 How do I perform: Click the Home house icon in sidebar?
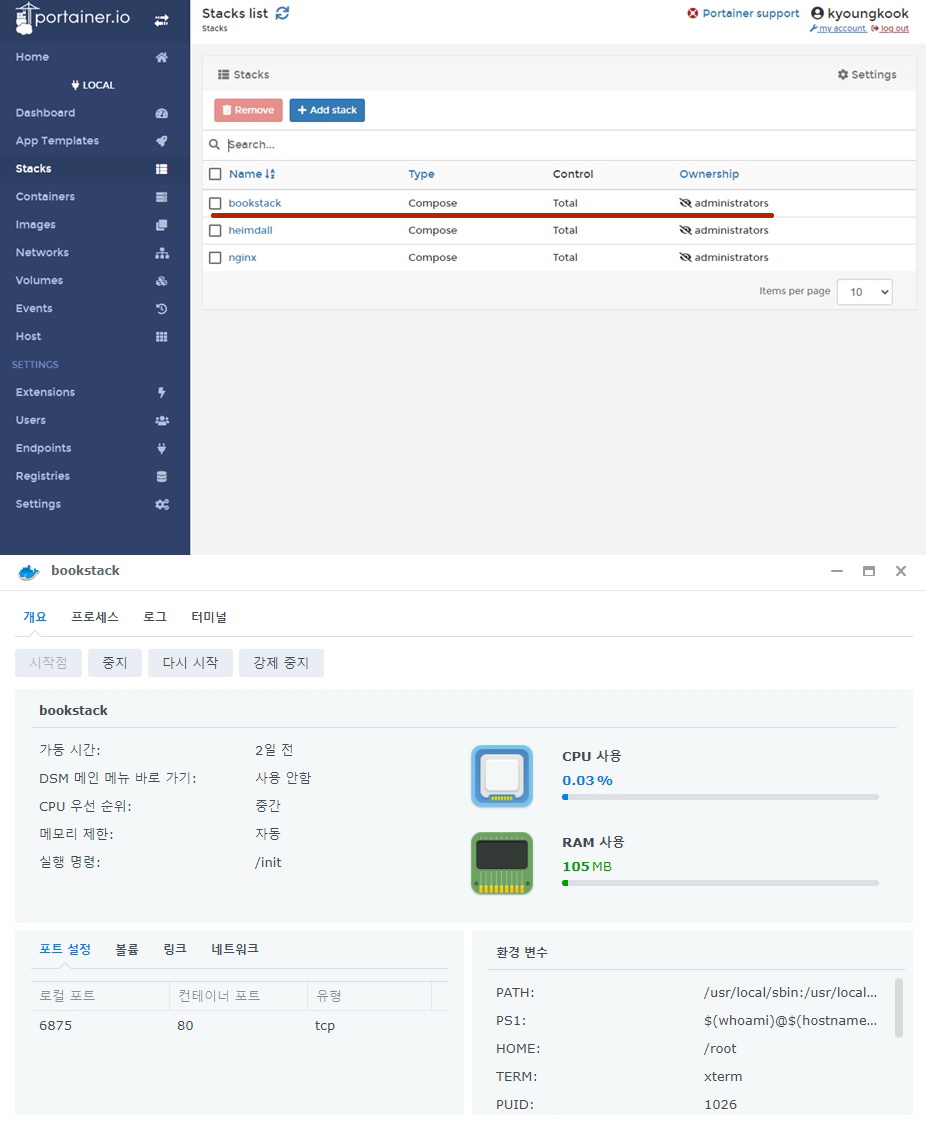click(x=162, y=57)
